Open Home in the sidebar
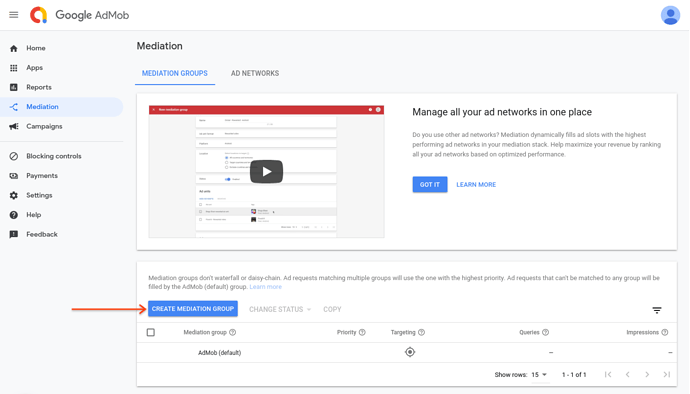Image resolution: width=690 pixels, height=394 pixels. [x=62, y=48]
